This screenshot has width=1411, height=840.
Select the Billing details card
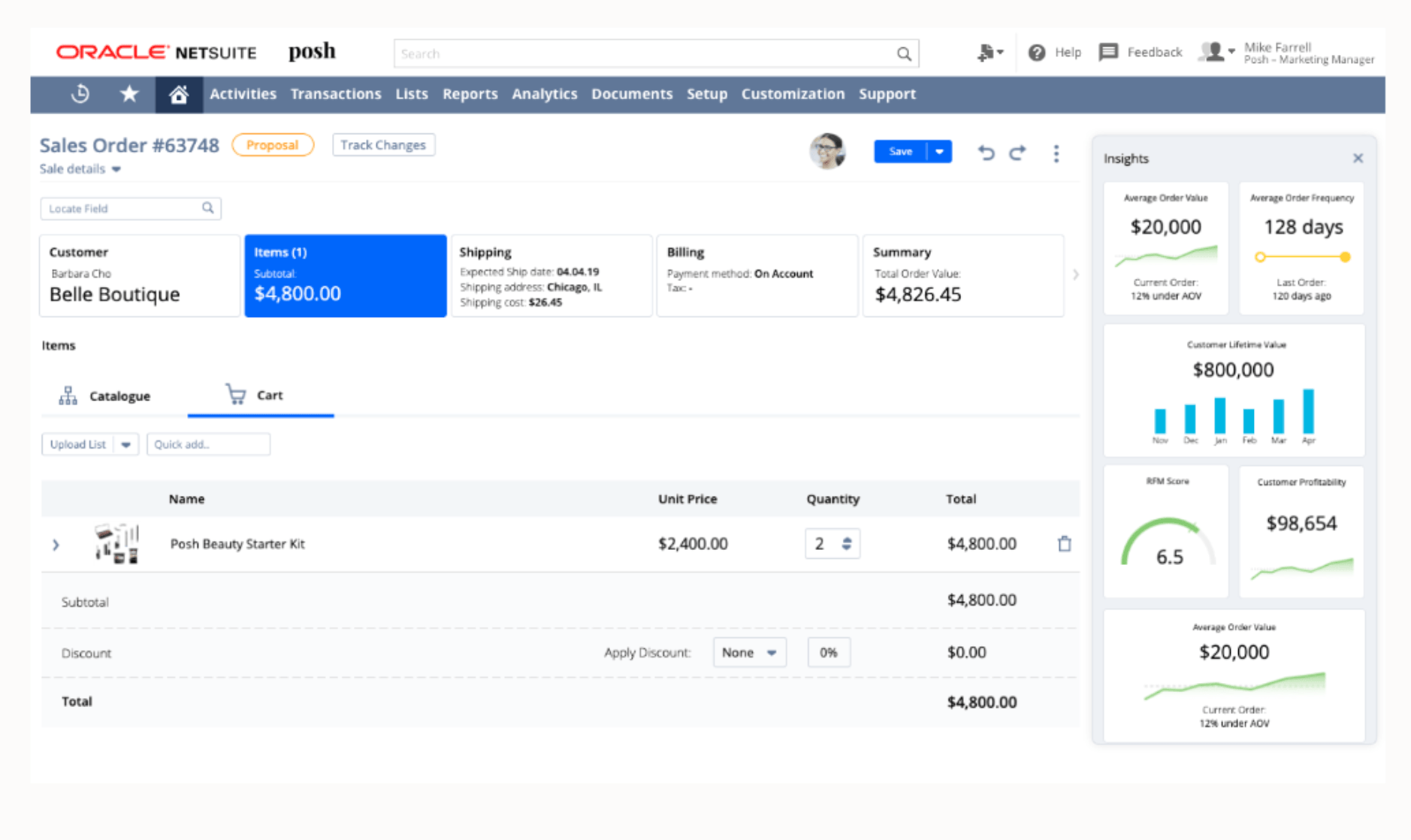point(757,276)
